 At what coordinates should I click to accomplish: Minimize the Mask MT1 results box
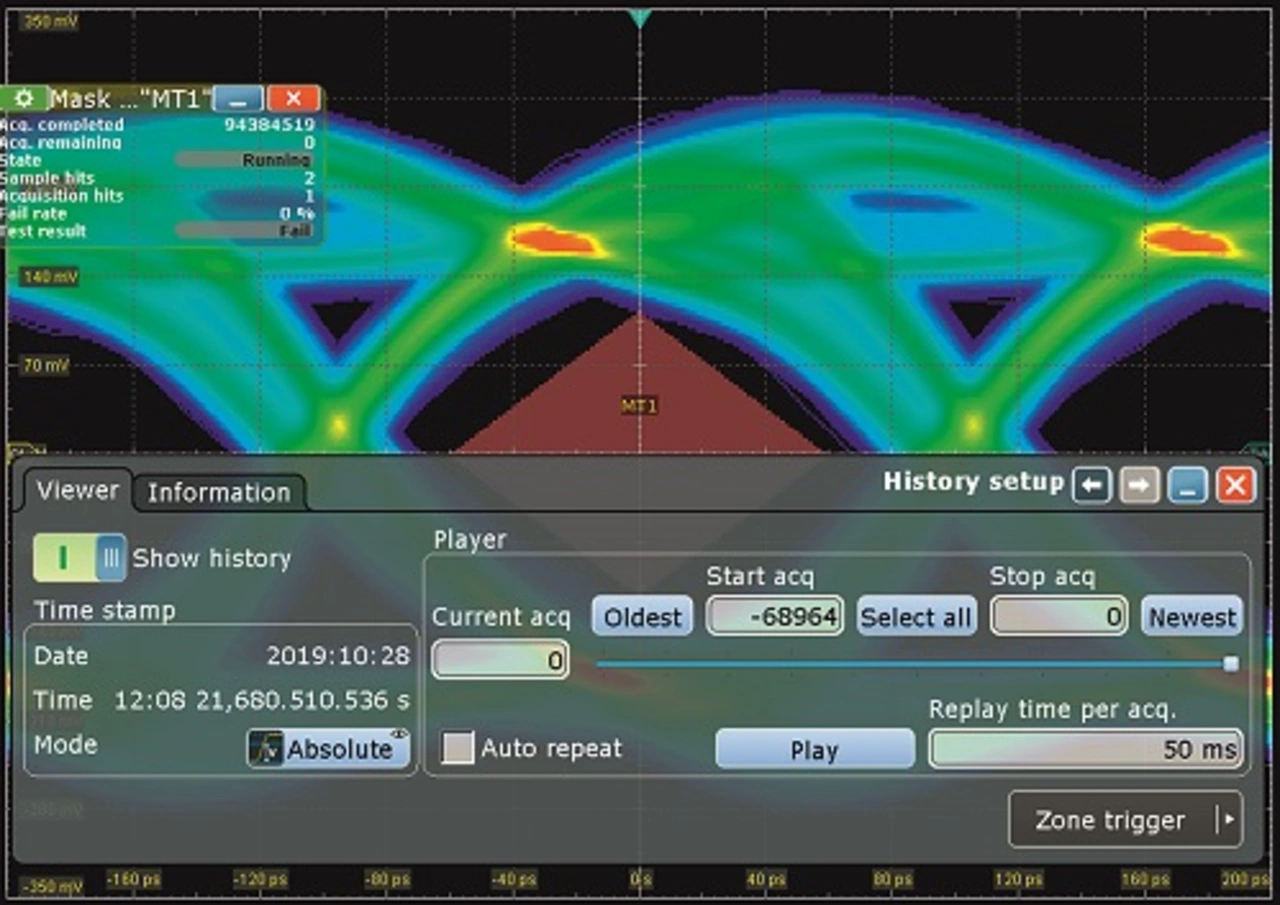238,99
